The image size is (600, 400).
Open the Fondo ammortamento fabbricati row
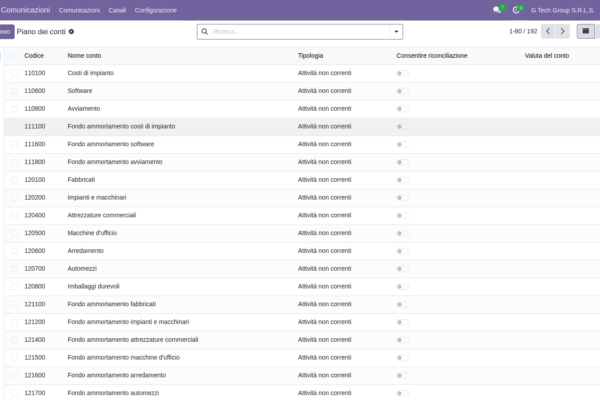pyautogui.click(x=302, y=304)
